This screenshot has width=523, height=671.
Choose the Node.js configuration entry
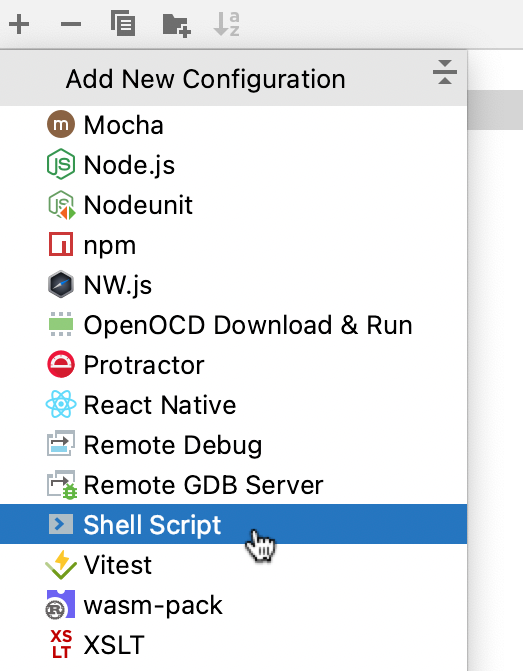pos(233,165)
